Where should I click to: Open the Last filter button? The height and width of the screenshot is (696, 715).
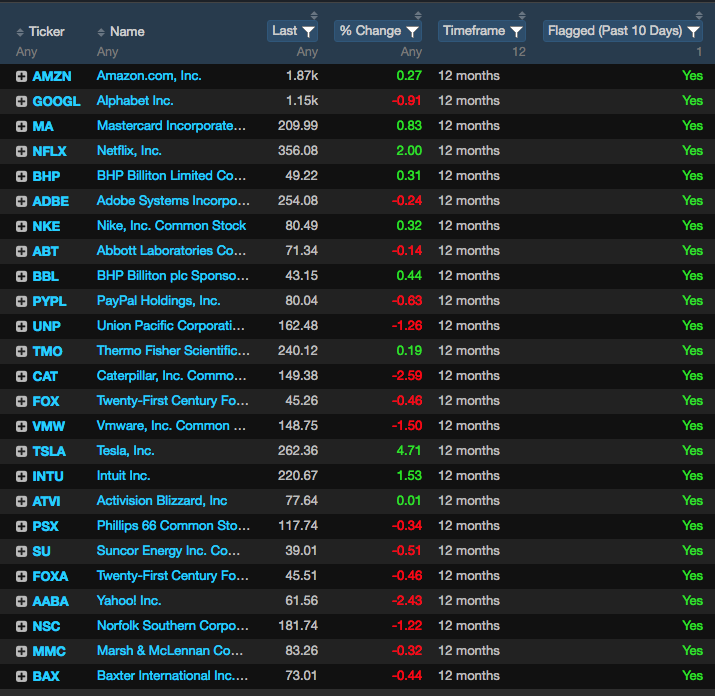click(x=293, y=31)
